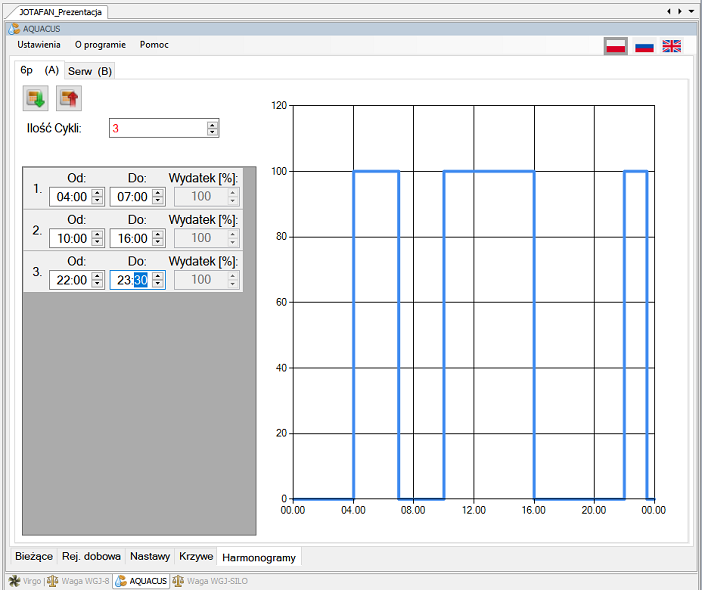The image size is (702, 590).
Task: Switch language to Russian flag
Action: pyautogui.click(x=645, y=46)
